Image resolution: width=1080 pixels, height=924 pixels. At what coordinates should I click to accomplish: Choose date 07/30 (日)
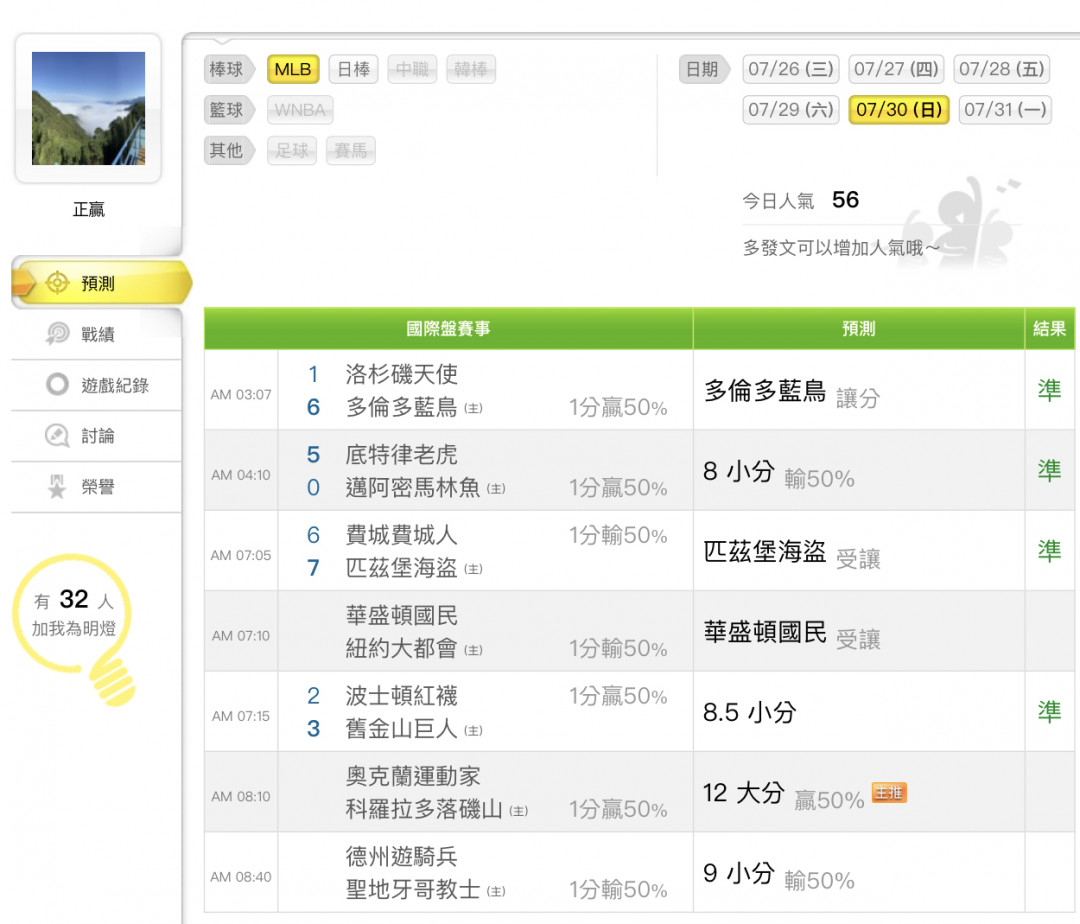pyautogui.click(x=899, y=110)
